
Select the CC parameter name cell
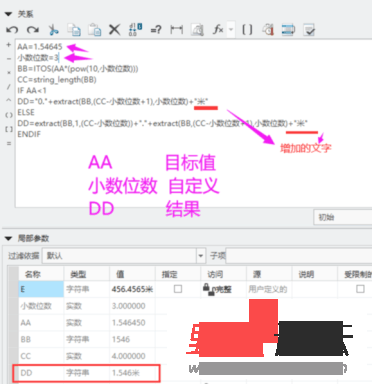click(41, 356)
